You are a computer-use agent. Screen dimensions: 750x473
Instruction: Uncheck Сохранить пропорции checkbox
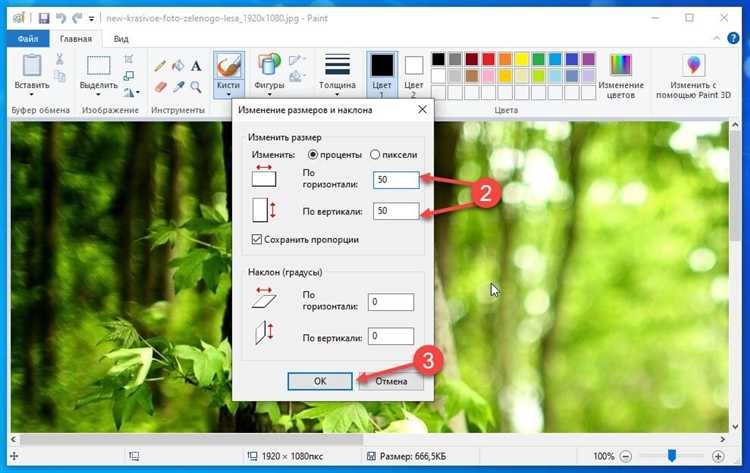point(257,239)
